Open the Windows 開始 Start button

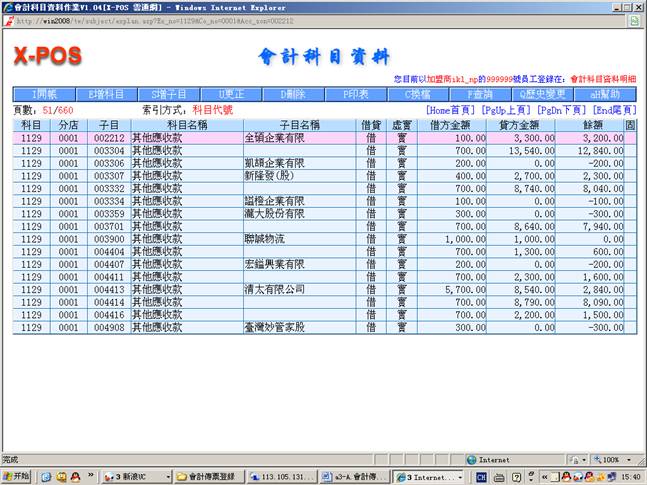(17, 476)
